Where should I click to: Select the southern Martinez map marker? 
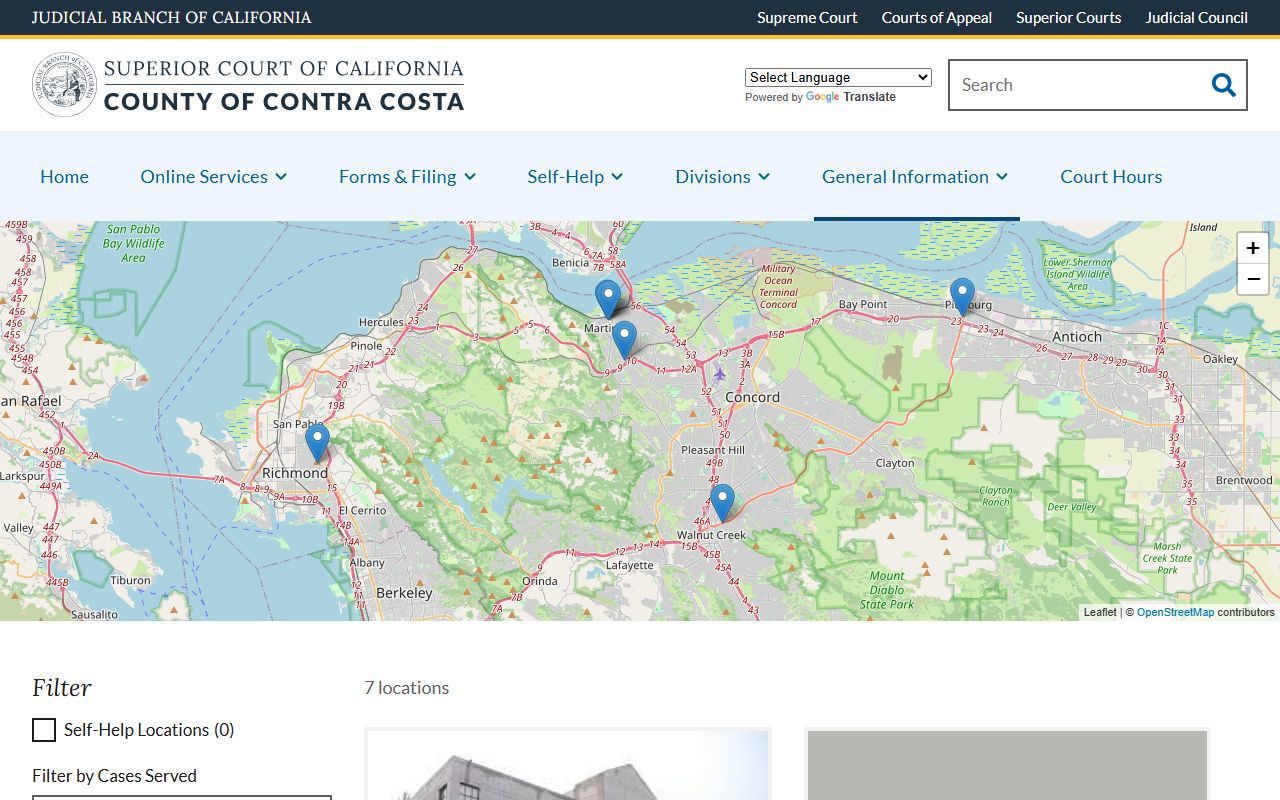pyautogui.click(x=624, y=340)
